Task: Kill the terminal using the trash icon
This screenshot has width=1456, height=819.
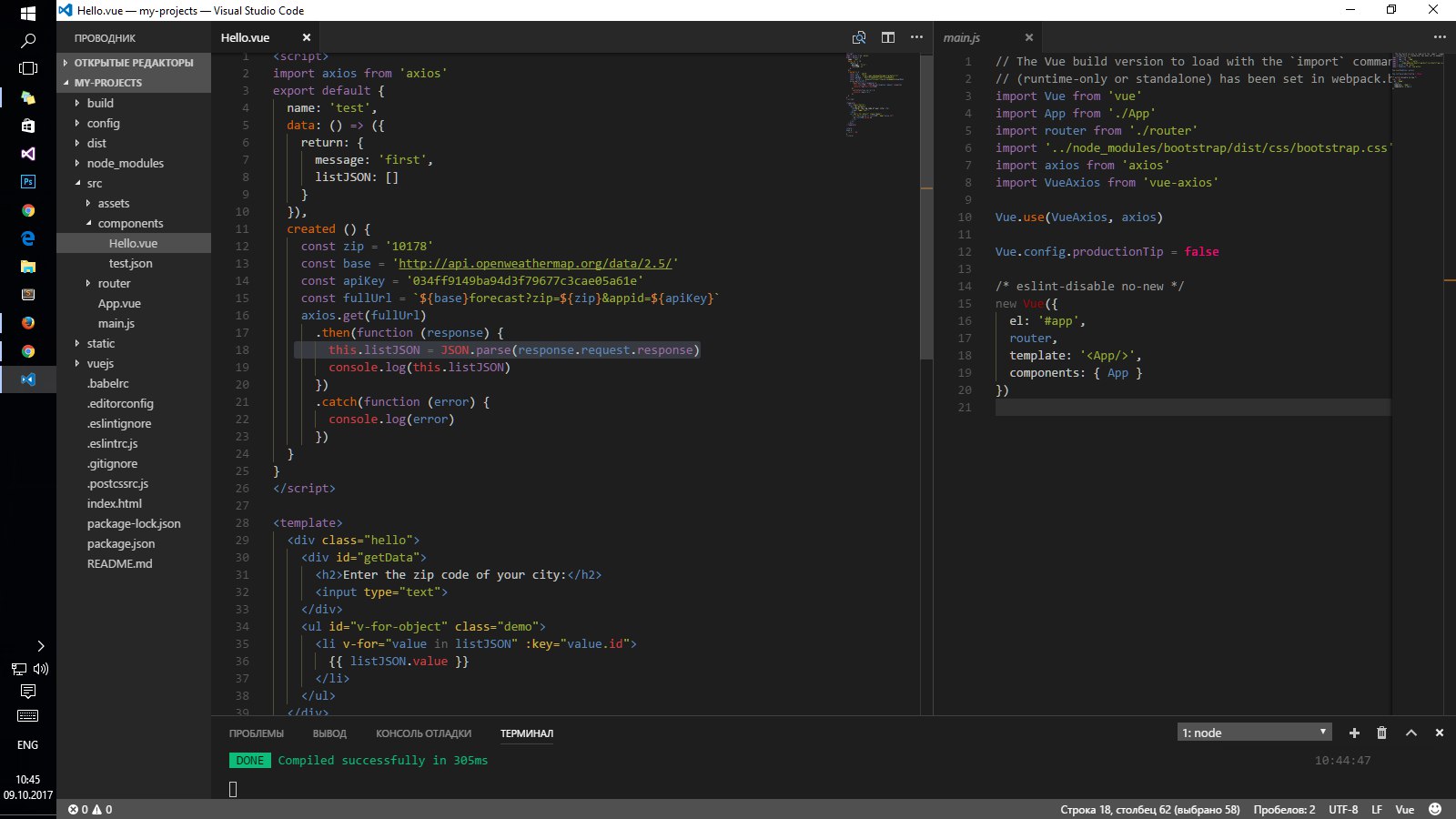Action: (1381, 733)
